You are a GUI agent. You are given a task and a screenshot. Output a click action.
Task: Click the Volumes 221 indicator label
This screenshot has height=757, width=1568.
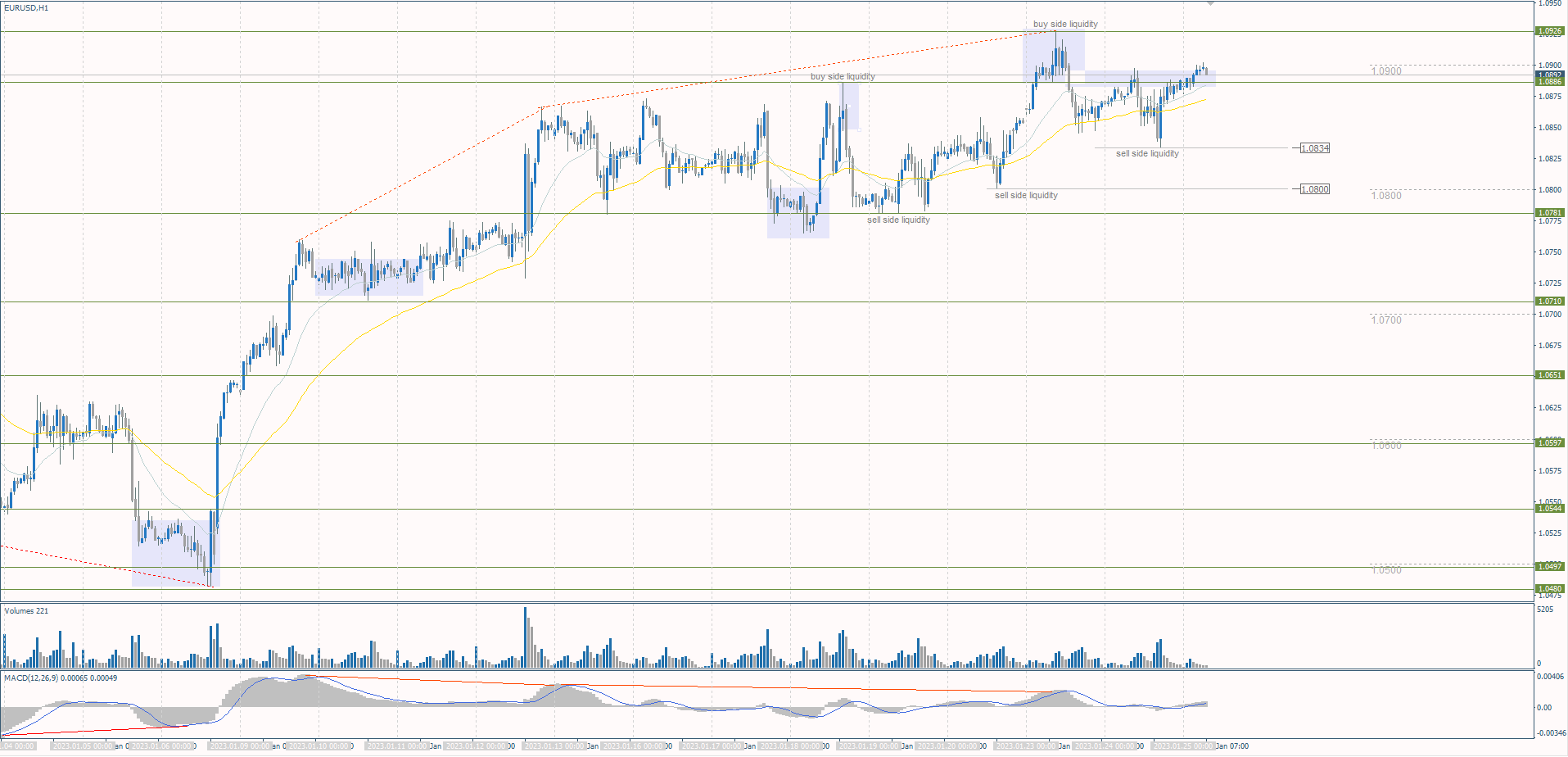coord(26,611)
